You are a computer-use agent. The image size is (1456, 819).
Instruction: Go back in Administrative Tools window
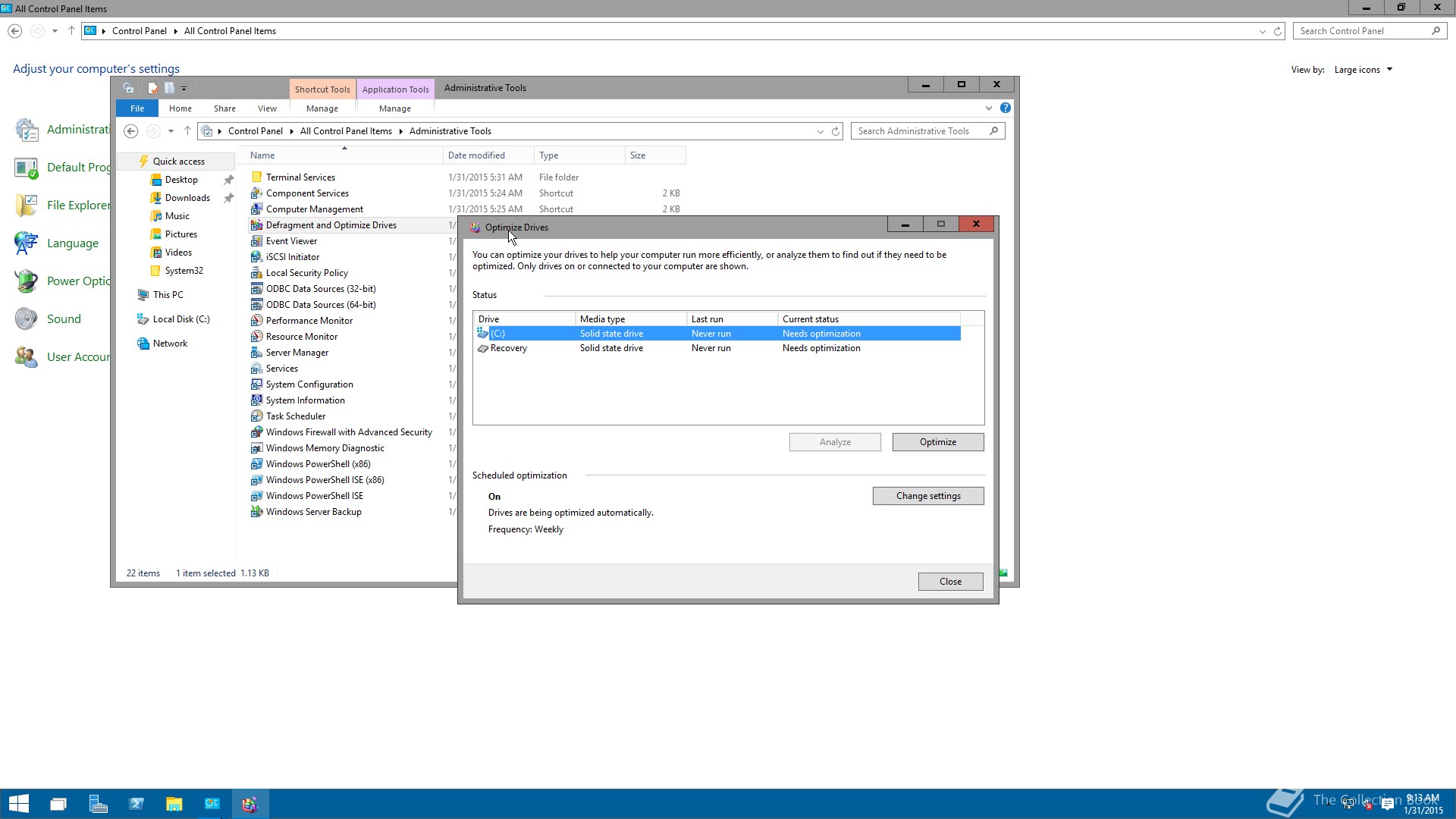click(x=130, y=131)
